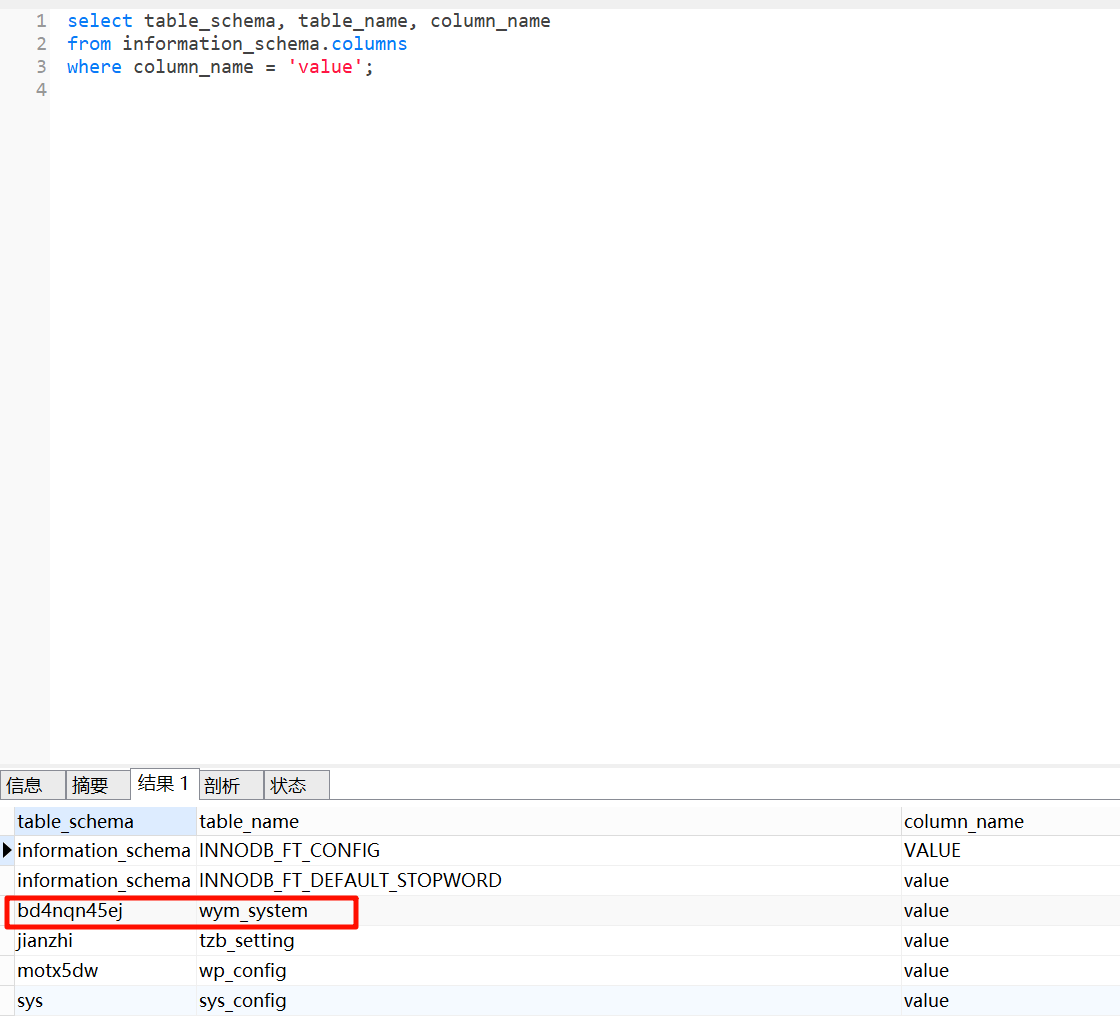The width and height of the screenshot is (1120, 1033).
Task: Select the uppercase VALUE column_name cell
Action: point(932,851)
